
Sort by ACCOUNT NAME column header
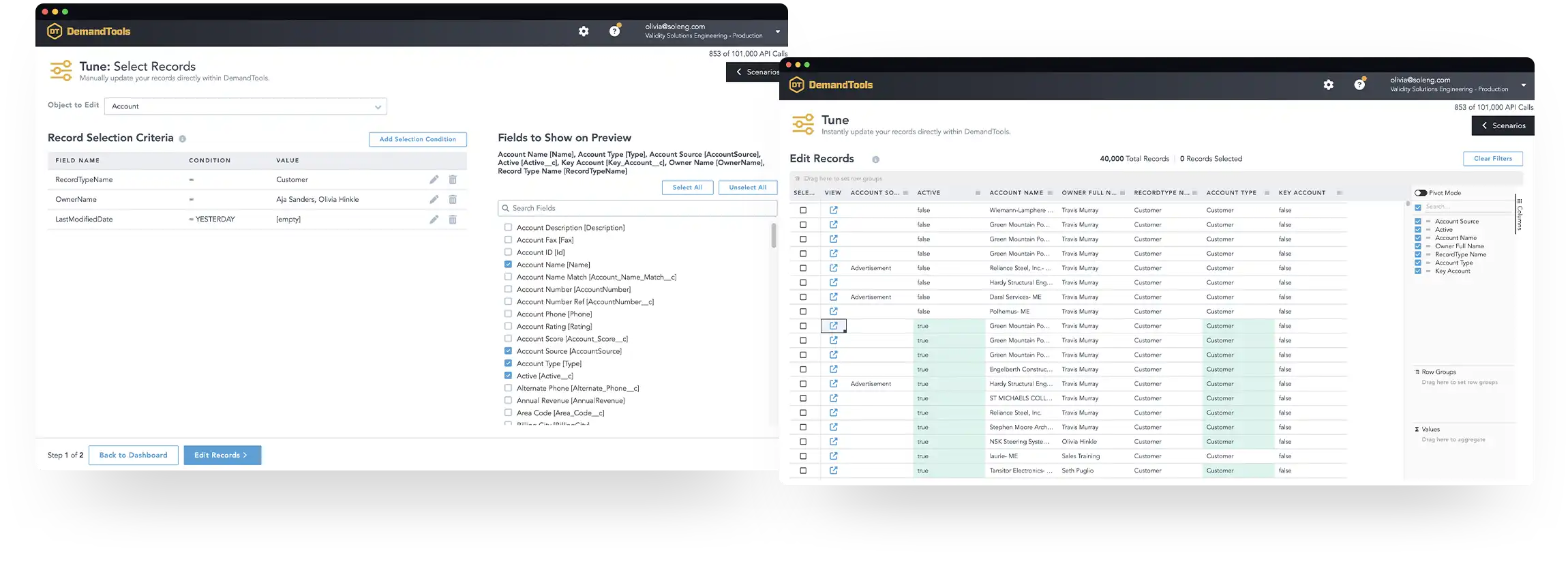pos(1016,193)
